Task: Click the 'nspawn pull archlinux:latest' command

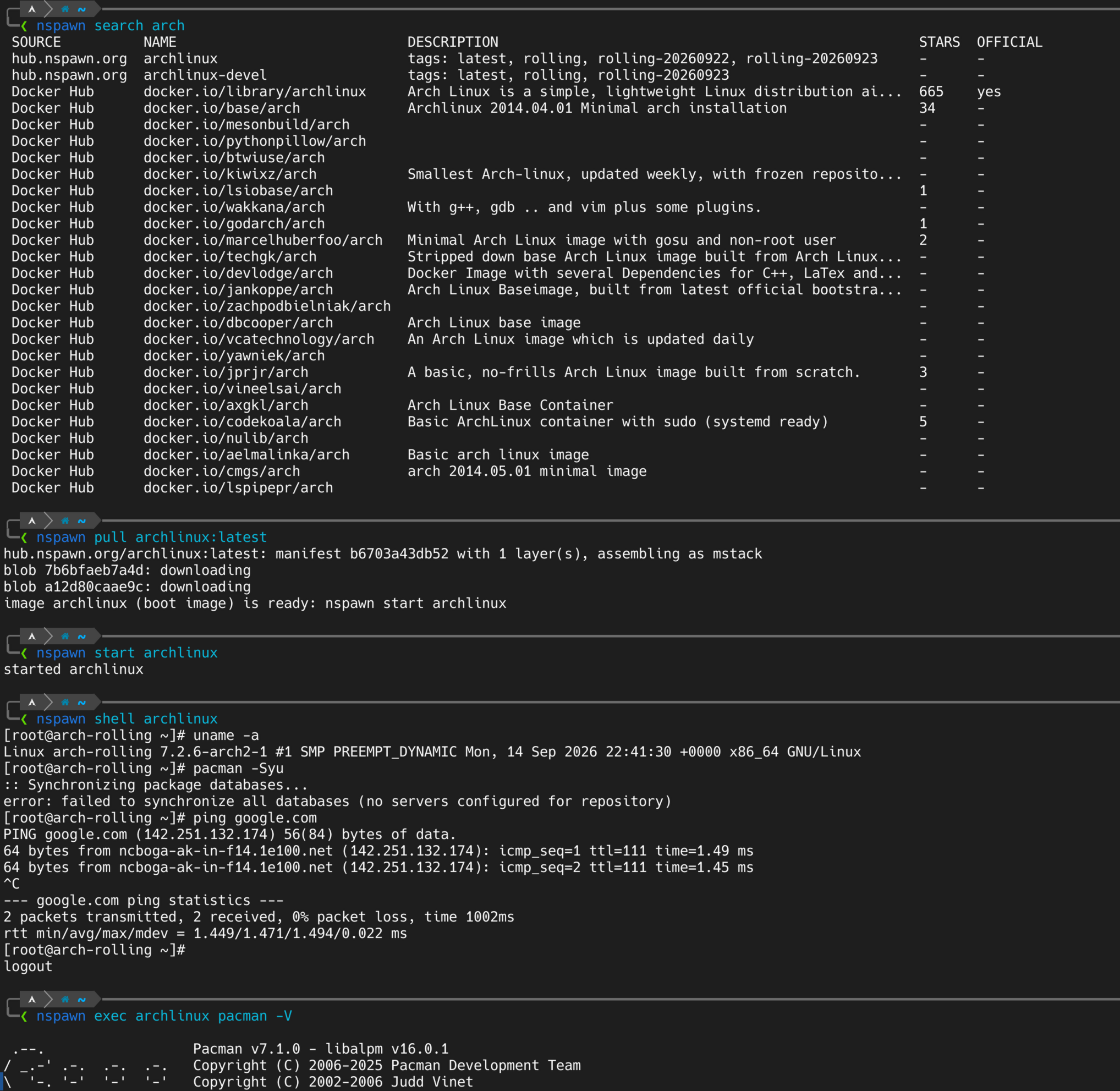Action: 152,538
